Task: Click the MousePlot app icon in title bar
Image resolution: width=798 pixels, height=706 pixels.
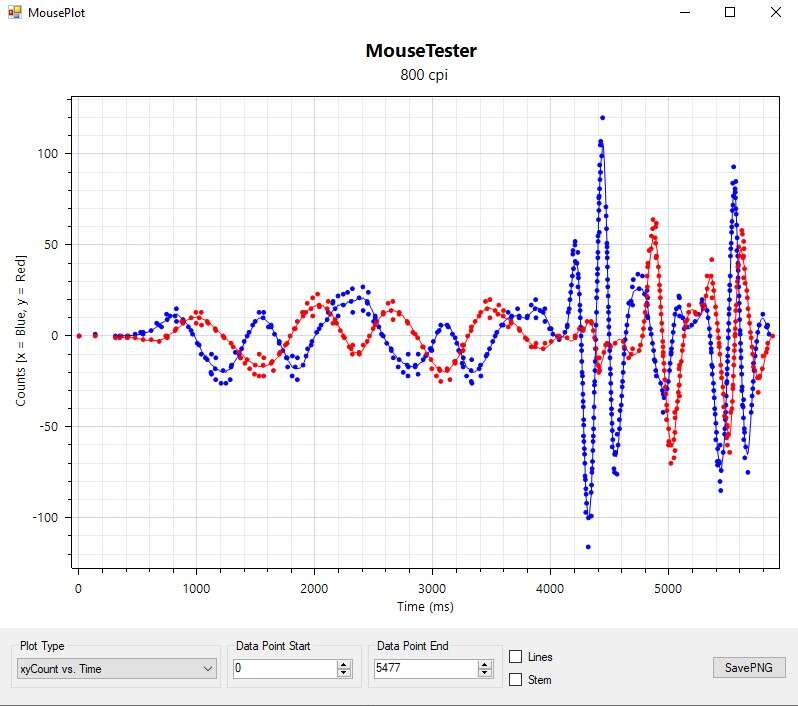Action: (x=15, y=13)
